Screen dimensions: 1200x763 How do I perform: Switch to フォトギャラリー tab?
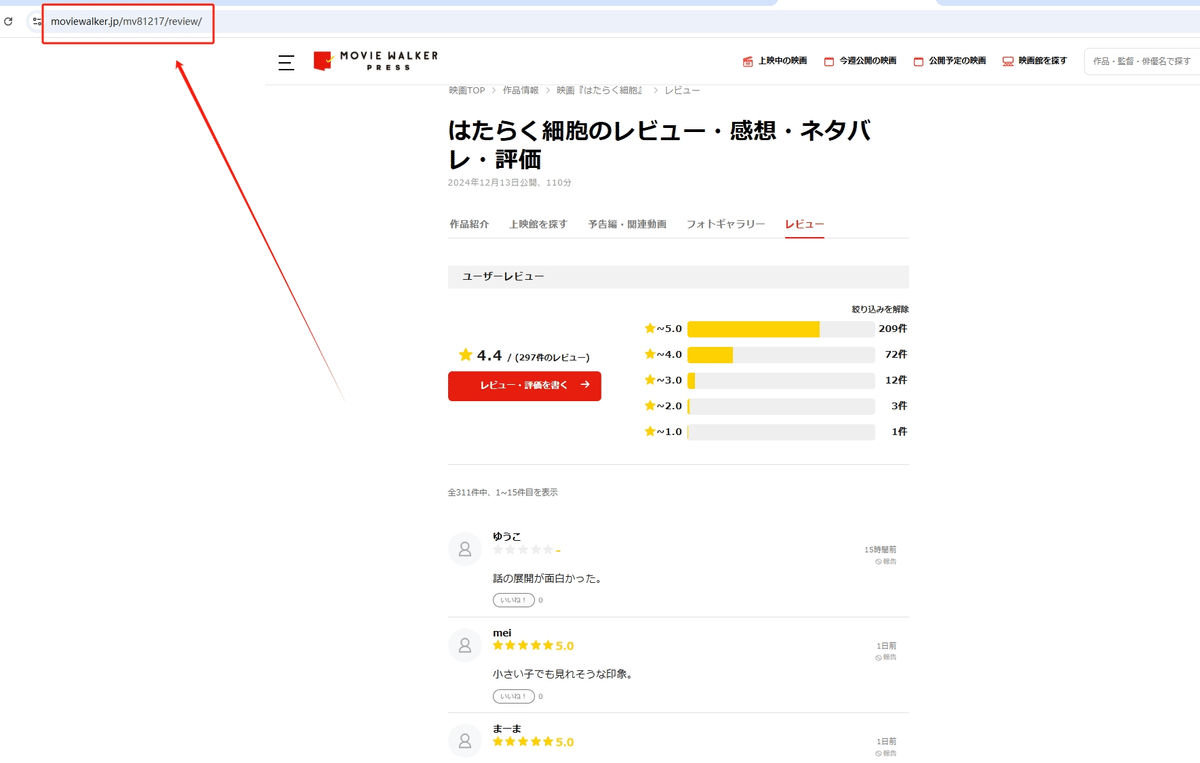(x=726, y=224)
